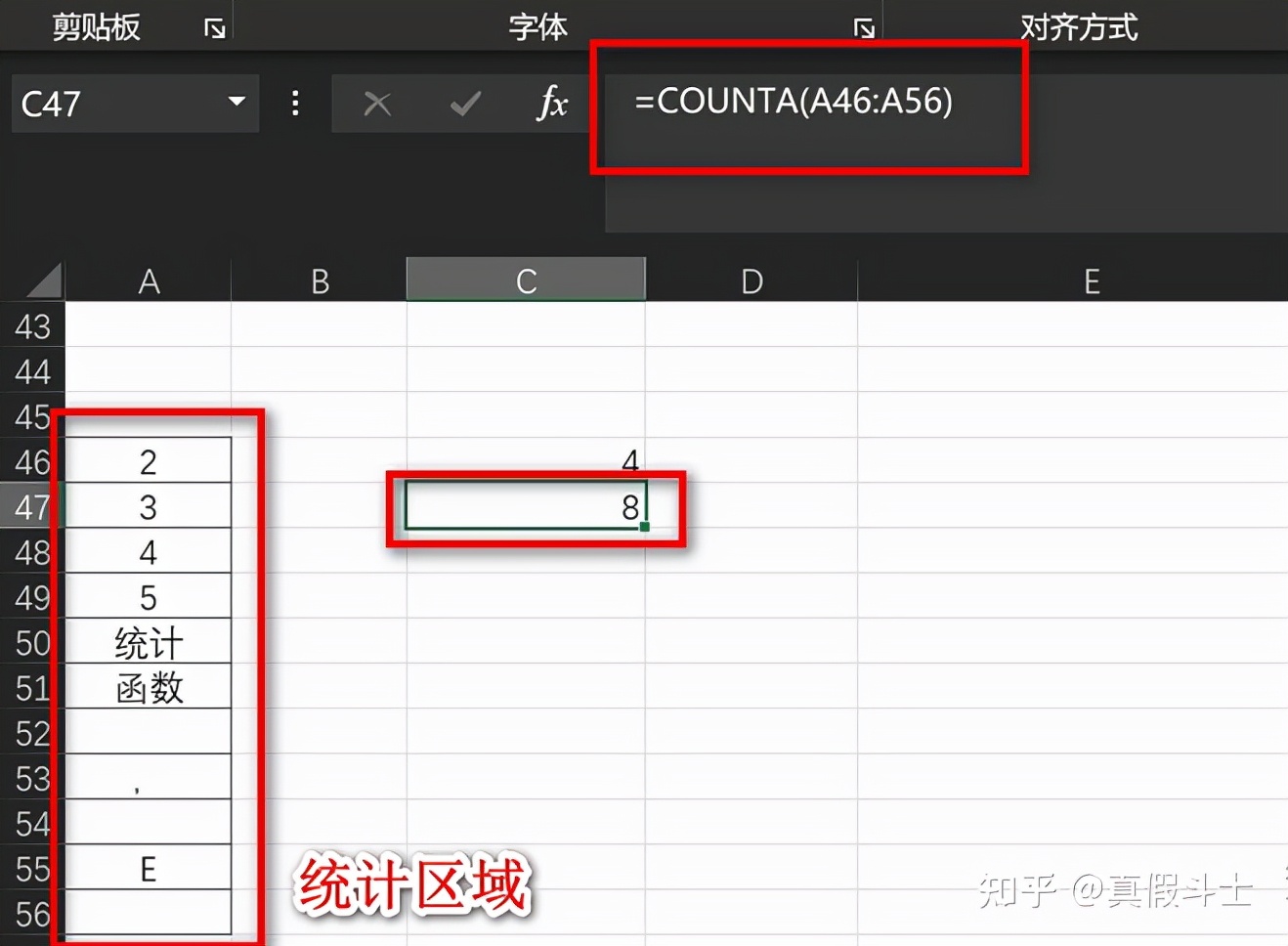
Task: Open the Clipboard dialog launcher arrow
Action: [x=213, y=29]
